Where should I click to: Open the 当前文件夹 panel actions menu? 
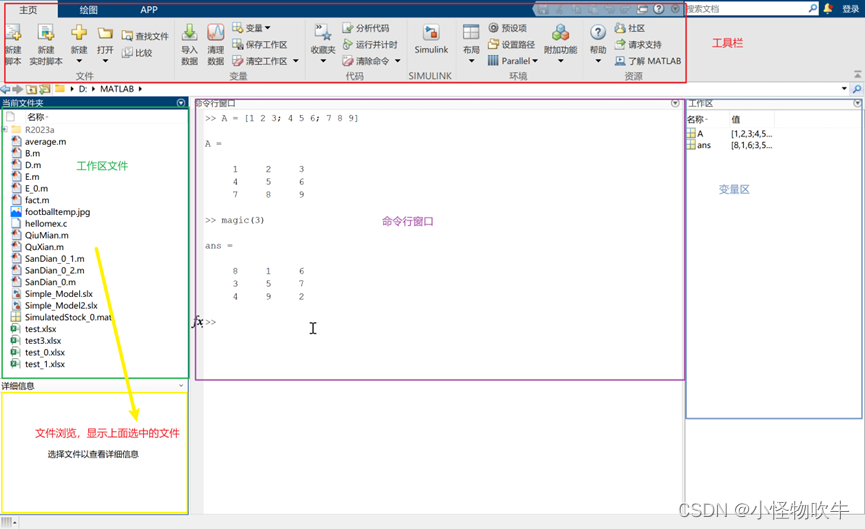[x=181, y=103]
